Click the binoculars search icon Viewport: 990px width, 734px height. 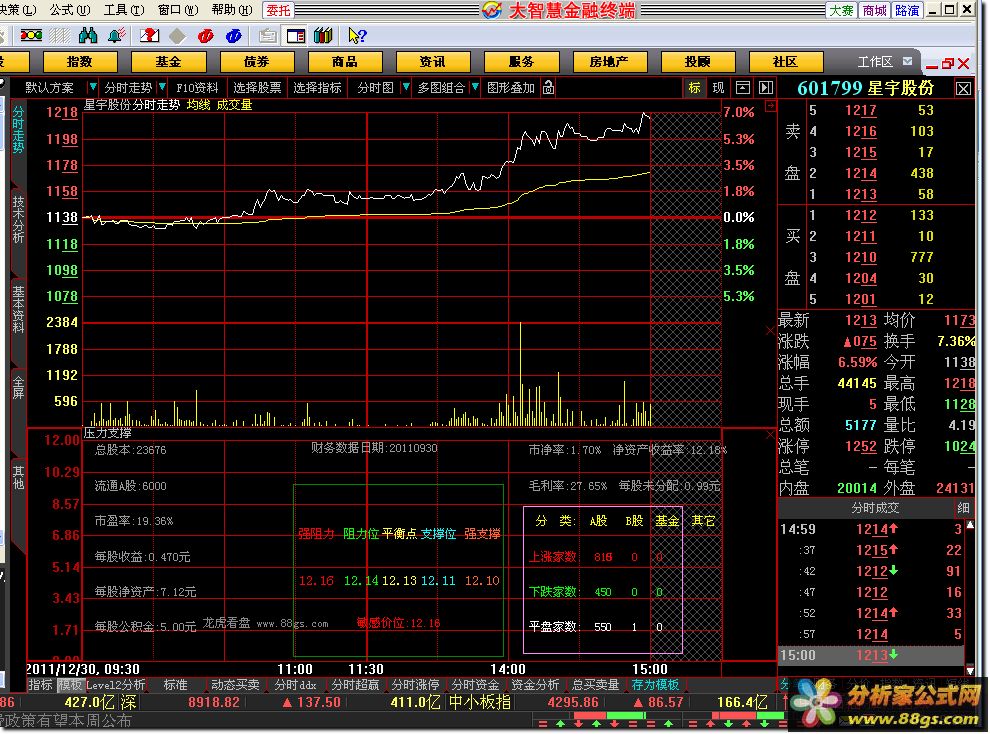[88, 35]
